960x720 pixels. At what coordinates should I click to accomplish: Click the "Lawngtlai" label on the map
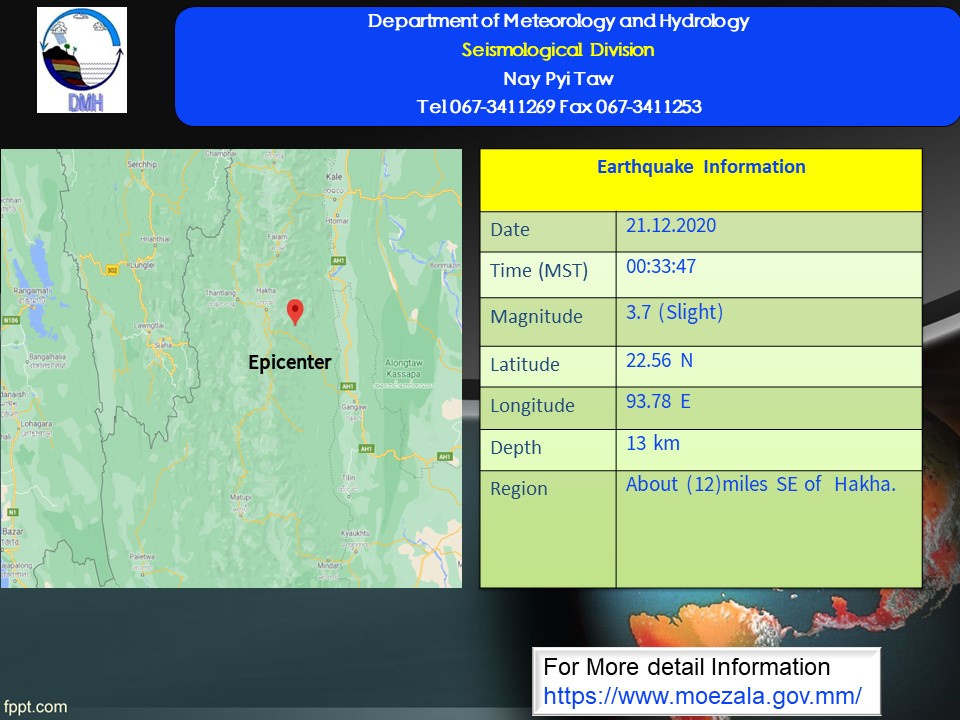point(148,326)
